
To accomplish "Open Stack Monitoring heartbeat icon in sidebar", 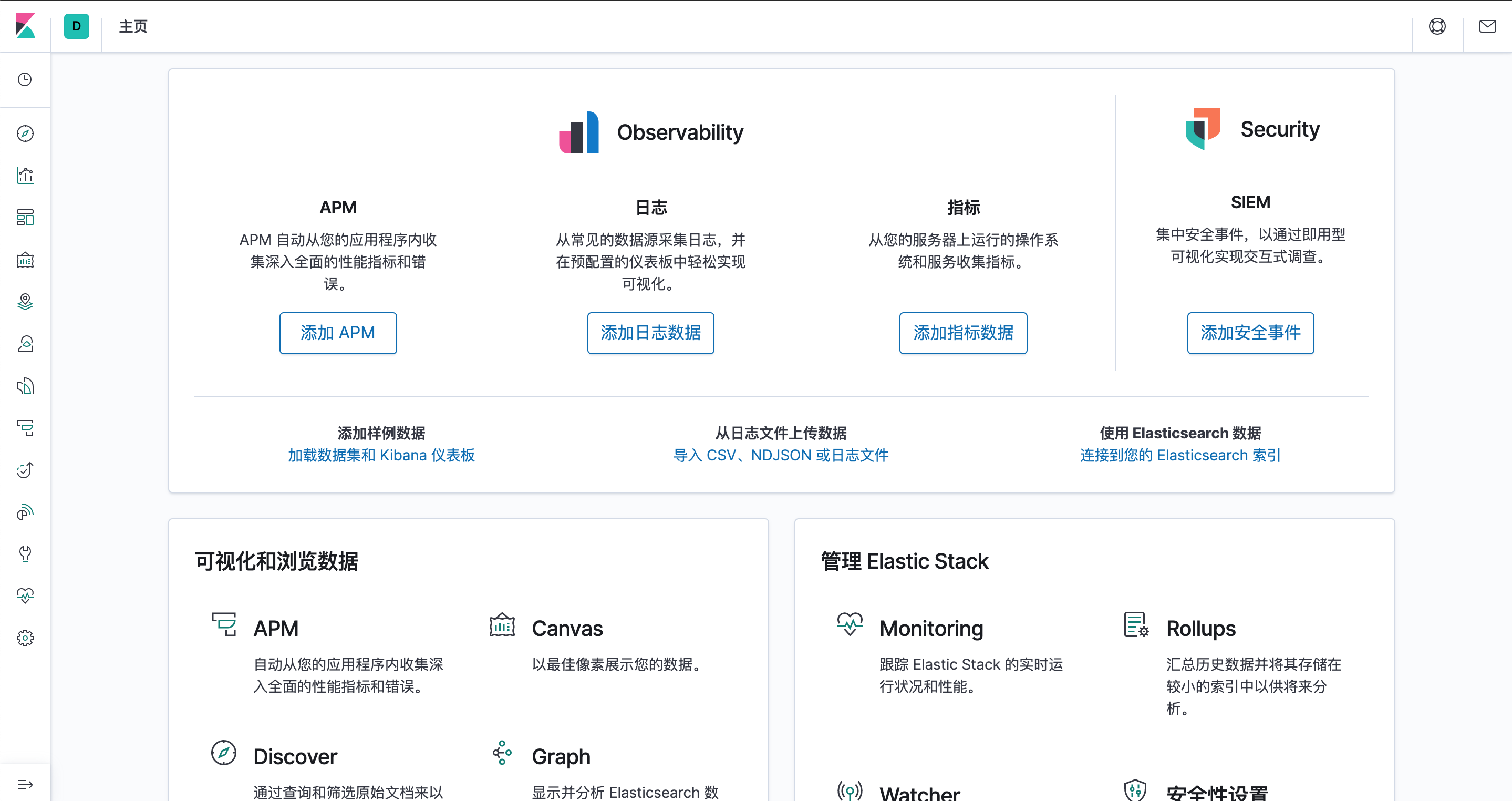I will click(25, 595).
